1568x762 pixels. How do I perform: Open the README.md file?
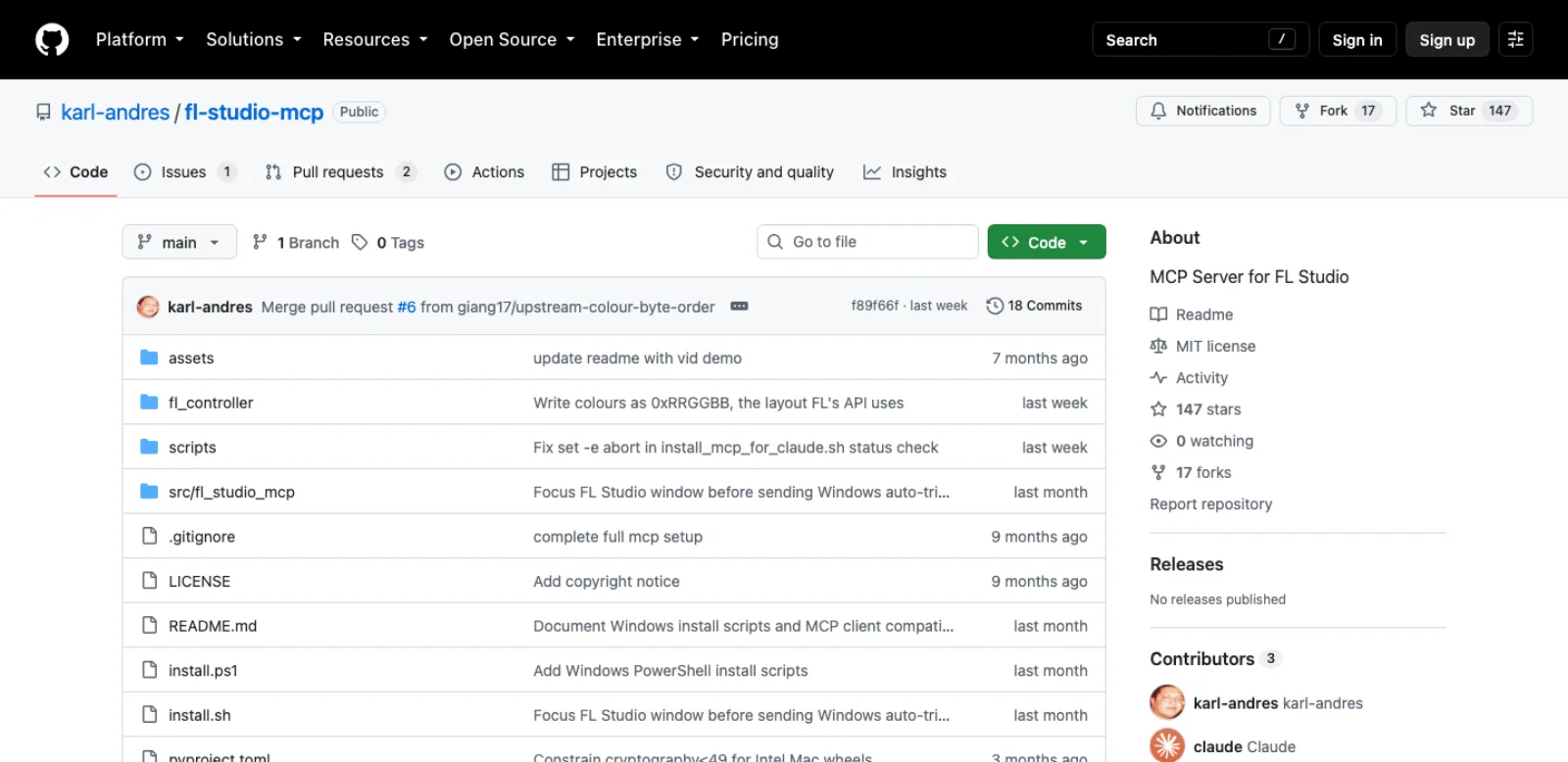(213, 626)
